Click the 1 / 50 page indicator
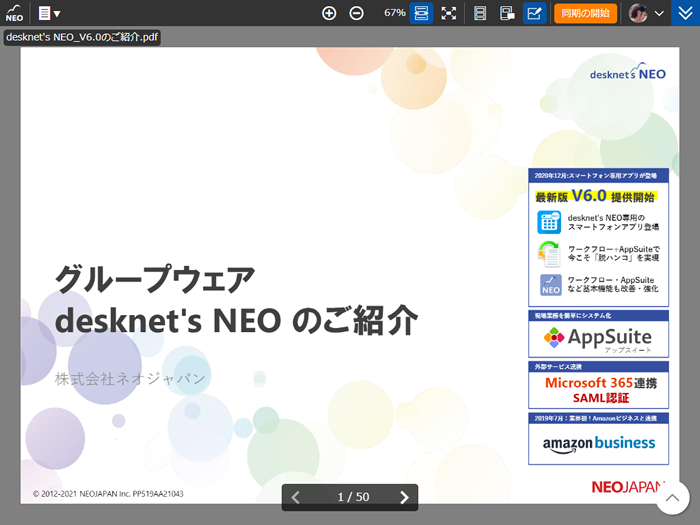Screen dimensions: 700x525 click(x=353, y=497)
